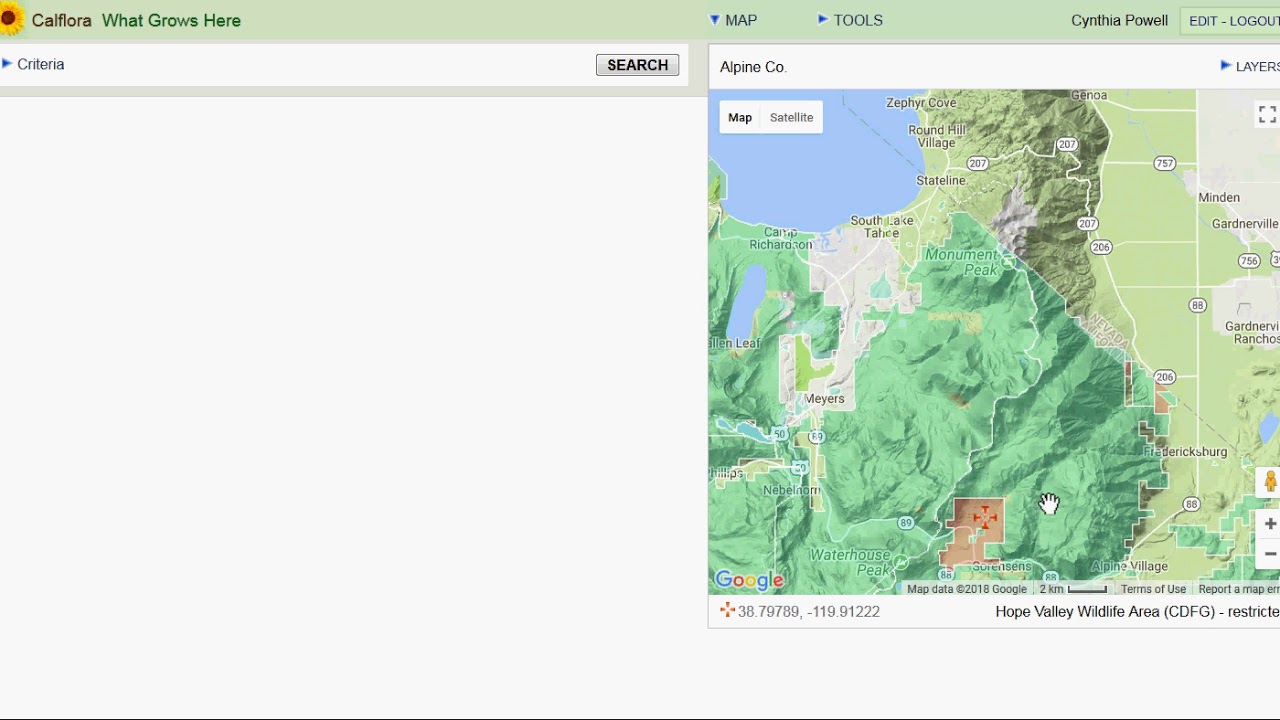Screen dimensions: 1280x720
Task: Click the Zephyr Cove label
Action: pos(921,102)
